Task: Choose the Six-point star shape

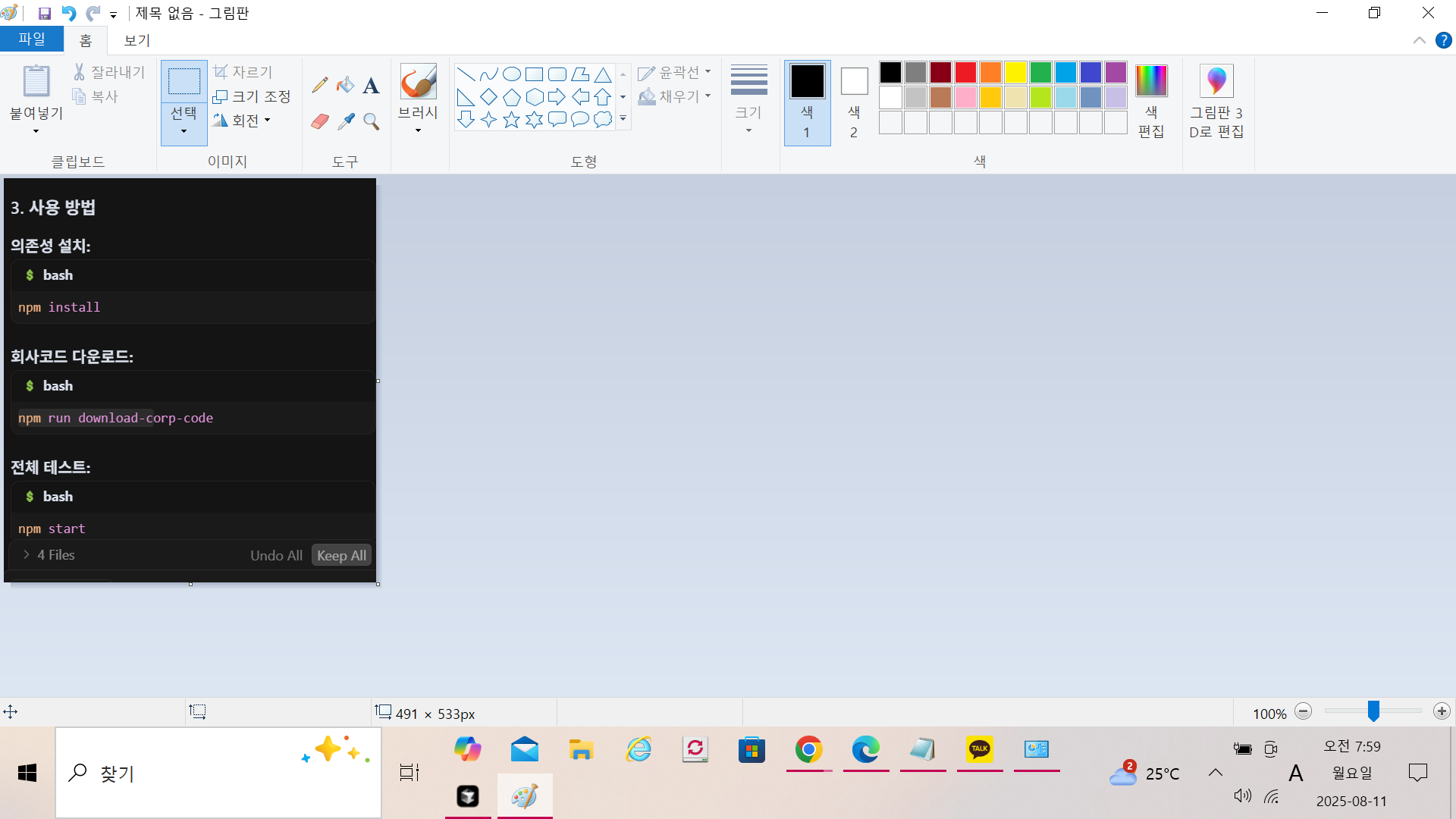Action: [x=535, y=120]
